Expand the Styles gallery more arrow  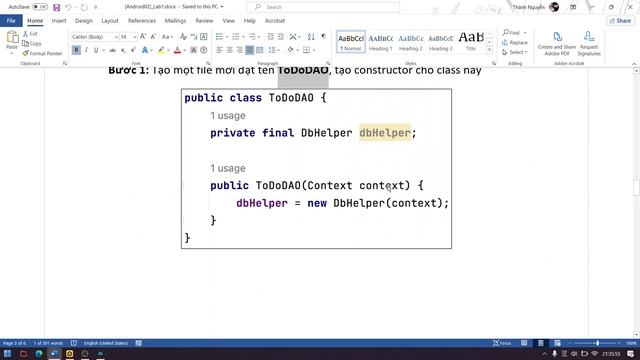click(489, 50)
